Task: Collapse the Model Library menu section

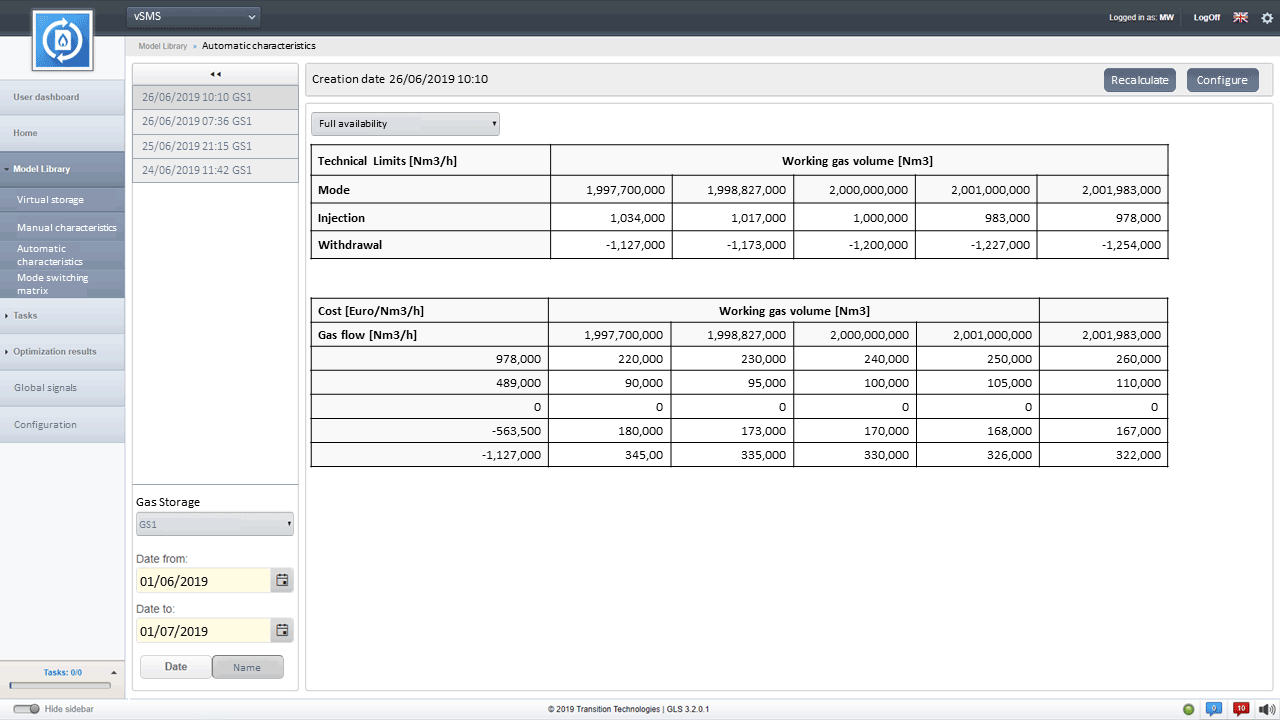Action: coord(62,169)
